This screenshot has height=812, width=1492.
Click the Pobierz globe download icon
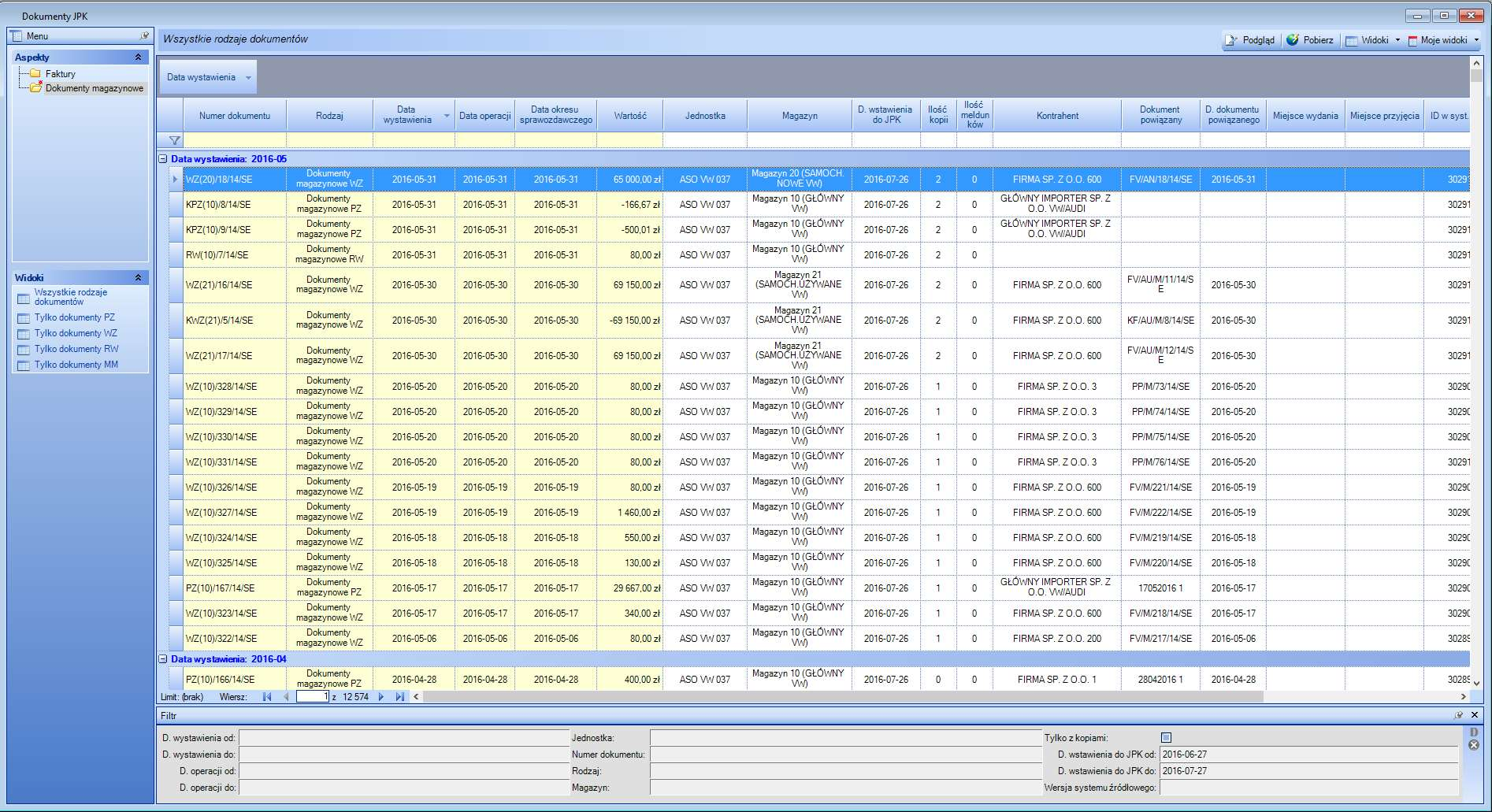coord(1293,39)
